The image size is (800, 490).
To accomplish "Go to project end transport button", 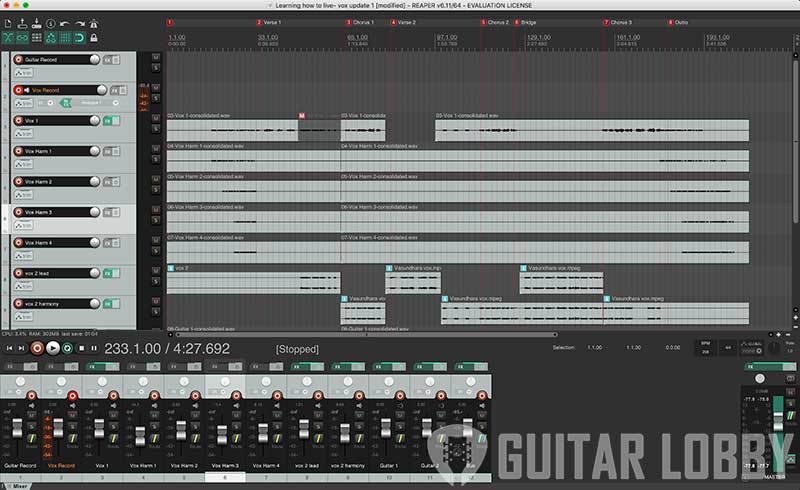I will pos(21,348).
